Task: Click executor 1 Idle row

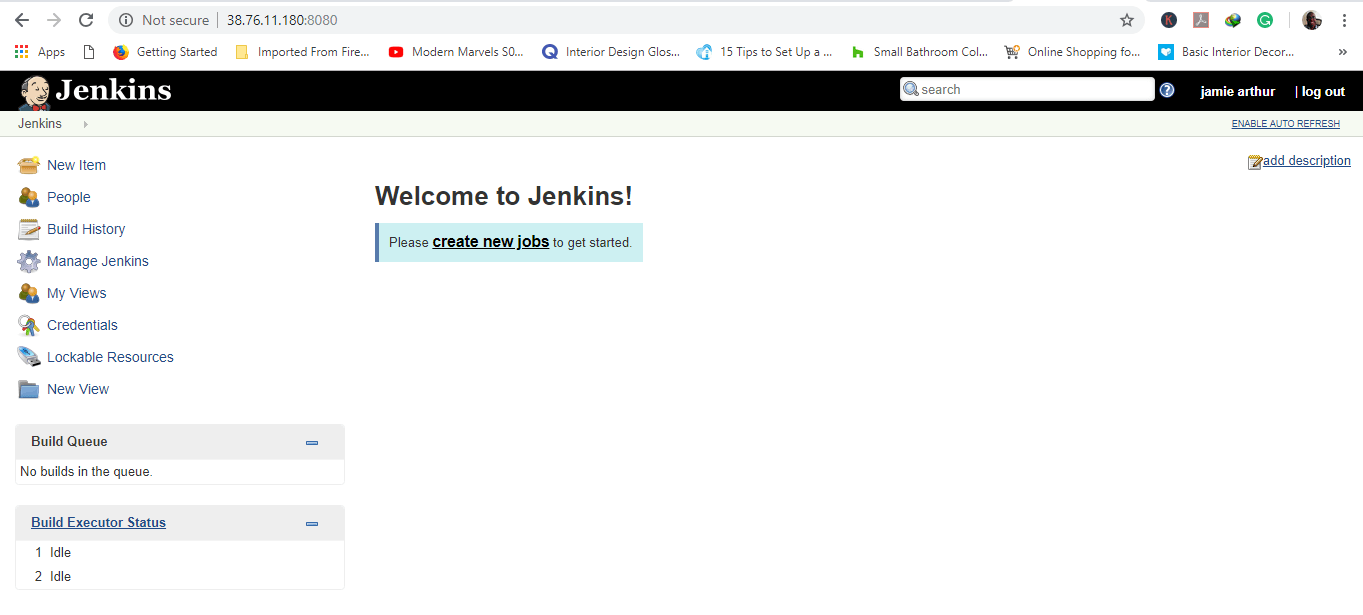Action: tap(180, 552)
